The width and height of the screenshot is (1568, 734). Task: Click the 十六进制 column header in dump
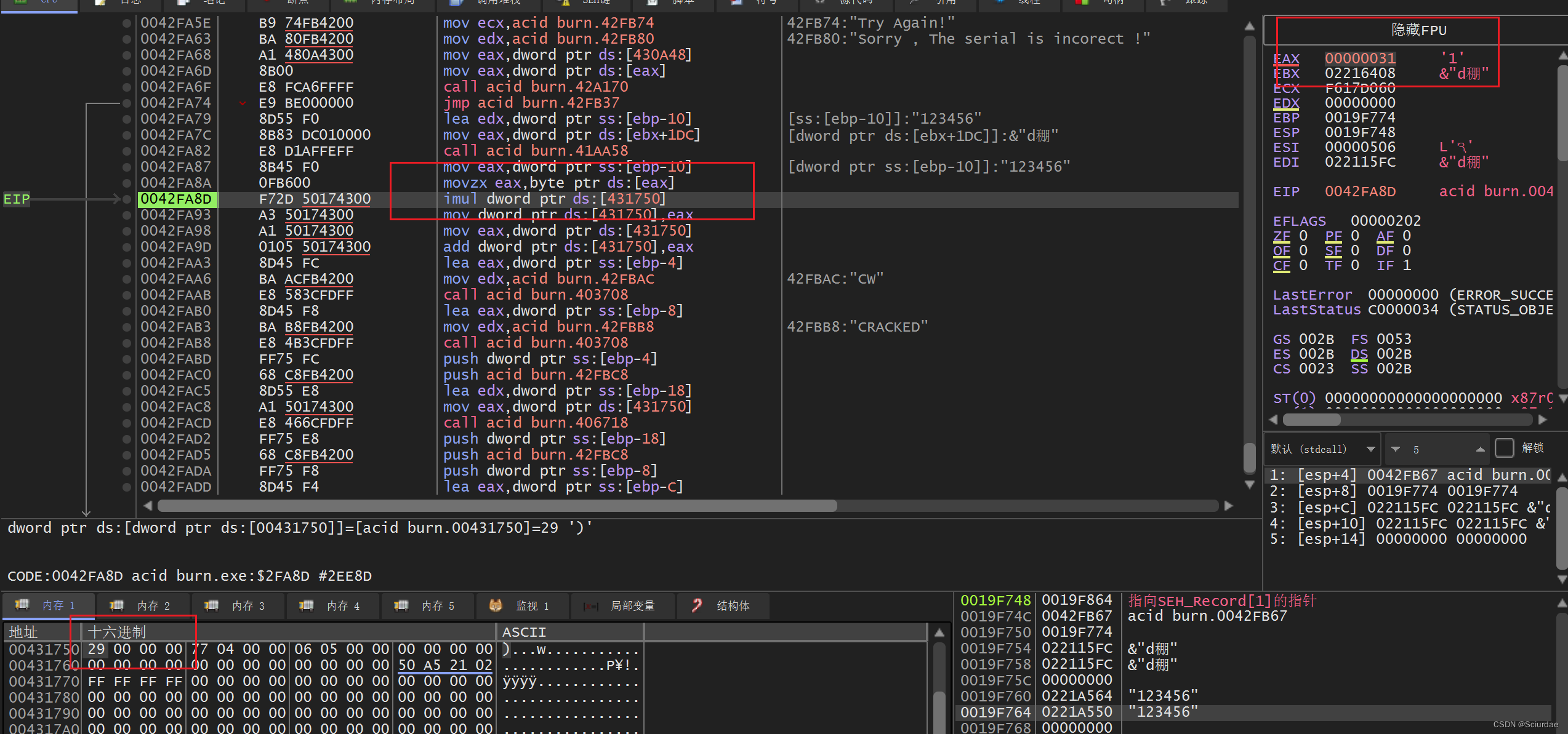289,632
